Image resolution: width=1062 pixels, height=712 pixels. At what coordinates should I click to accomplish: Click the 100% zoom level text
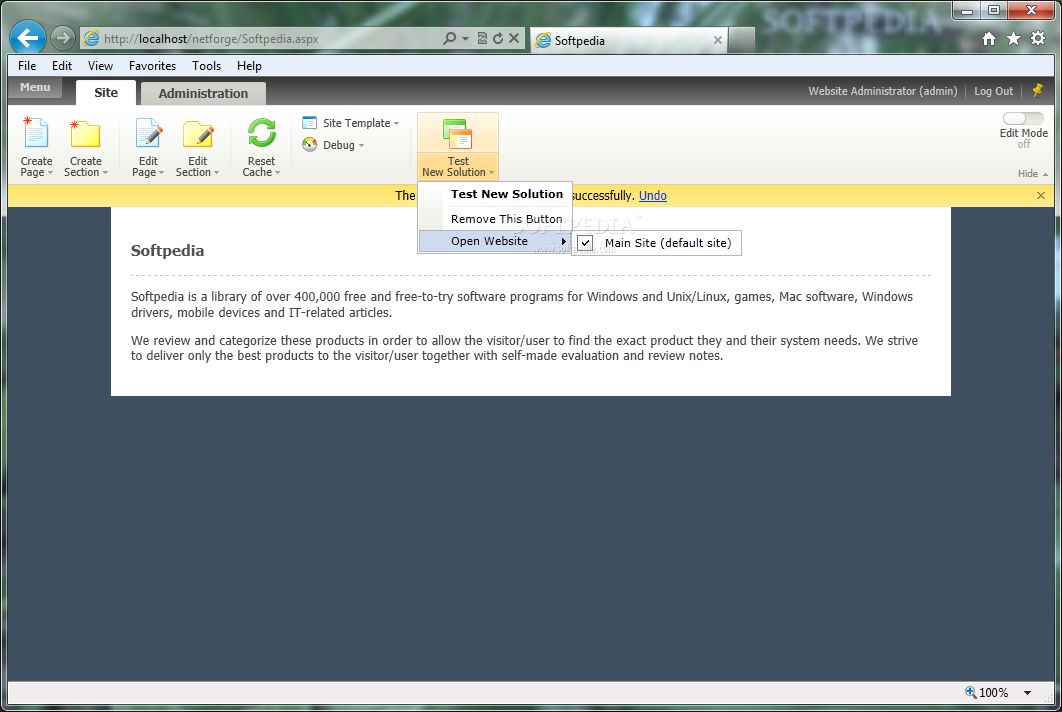coord(994,692)
